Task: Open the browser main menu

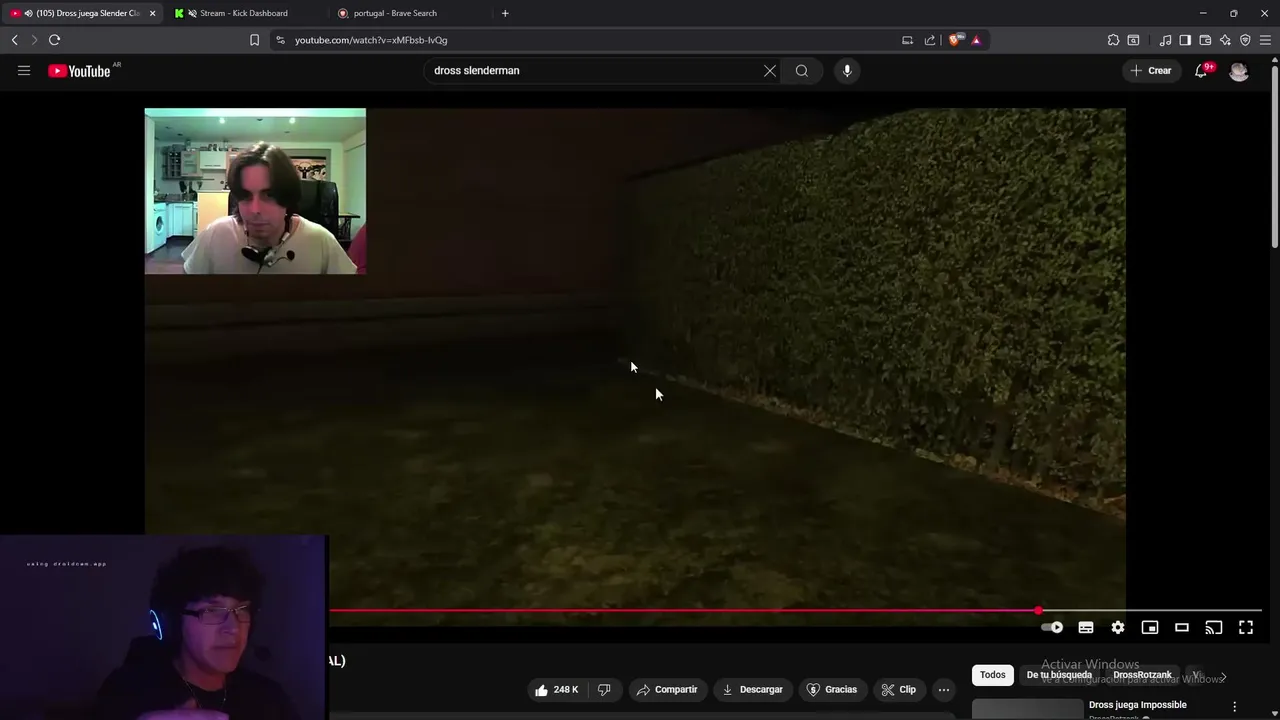Action: pos(1265,40)
